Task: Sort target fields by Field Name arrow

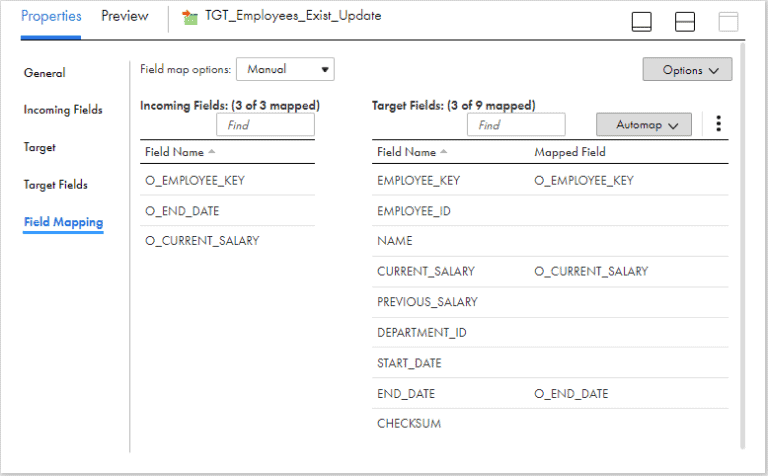Action: [444, 152]
